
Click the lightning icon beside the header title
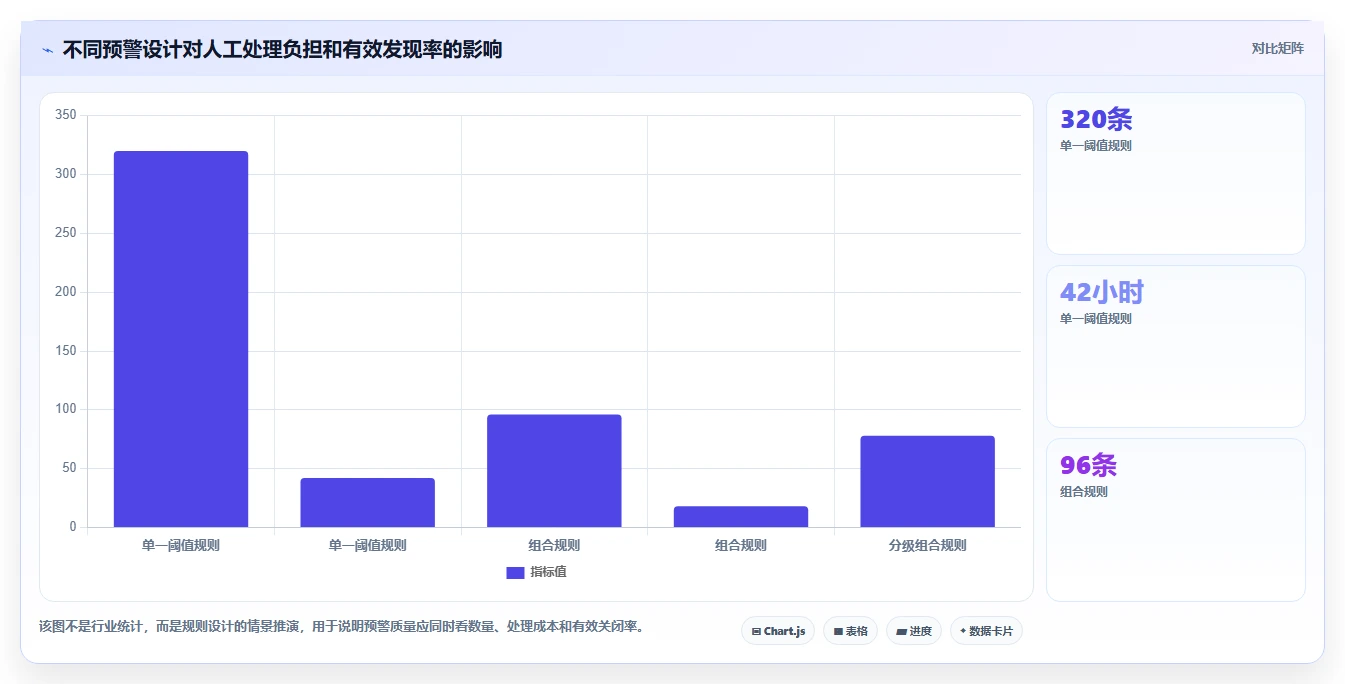coord(47,49)
